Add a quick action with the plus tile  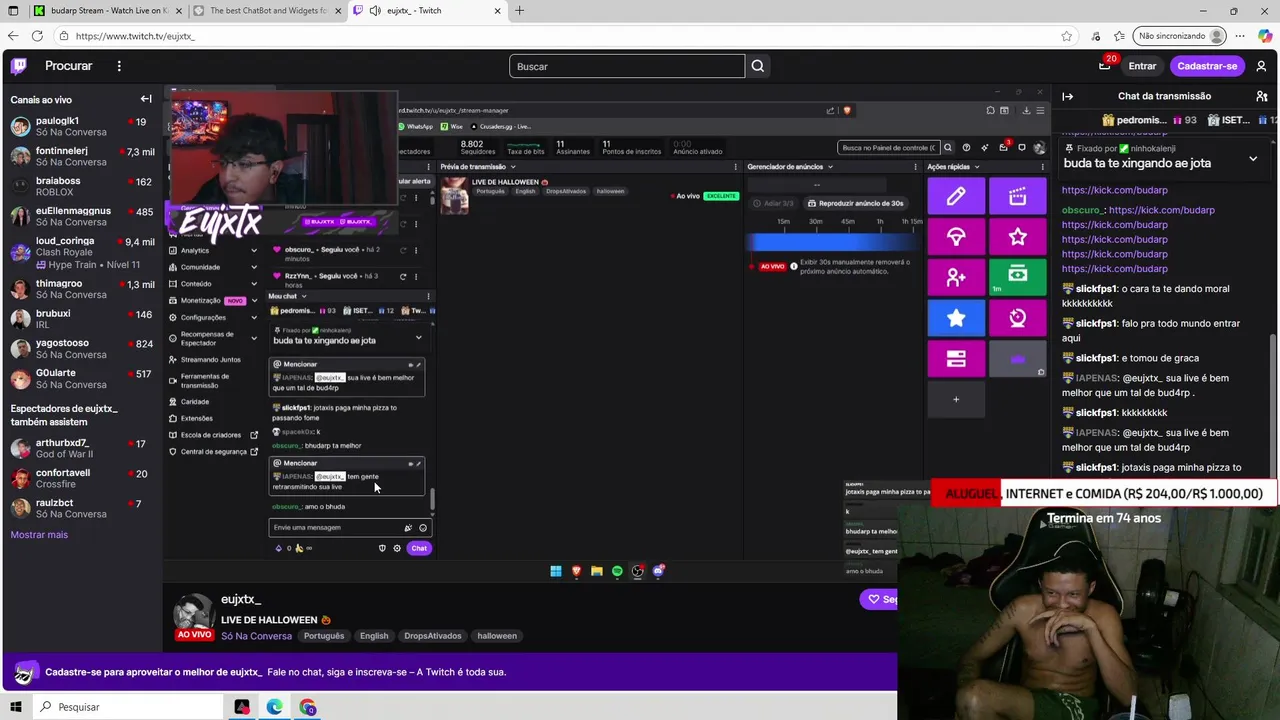coord(956,399)
